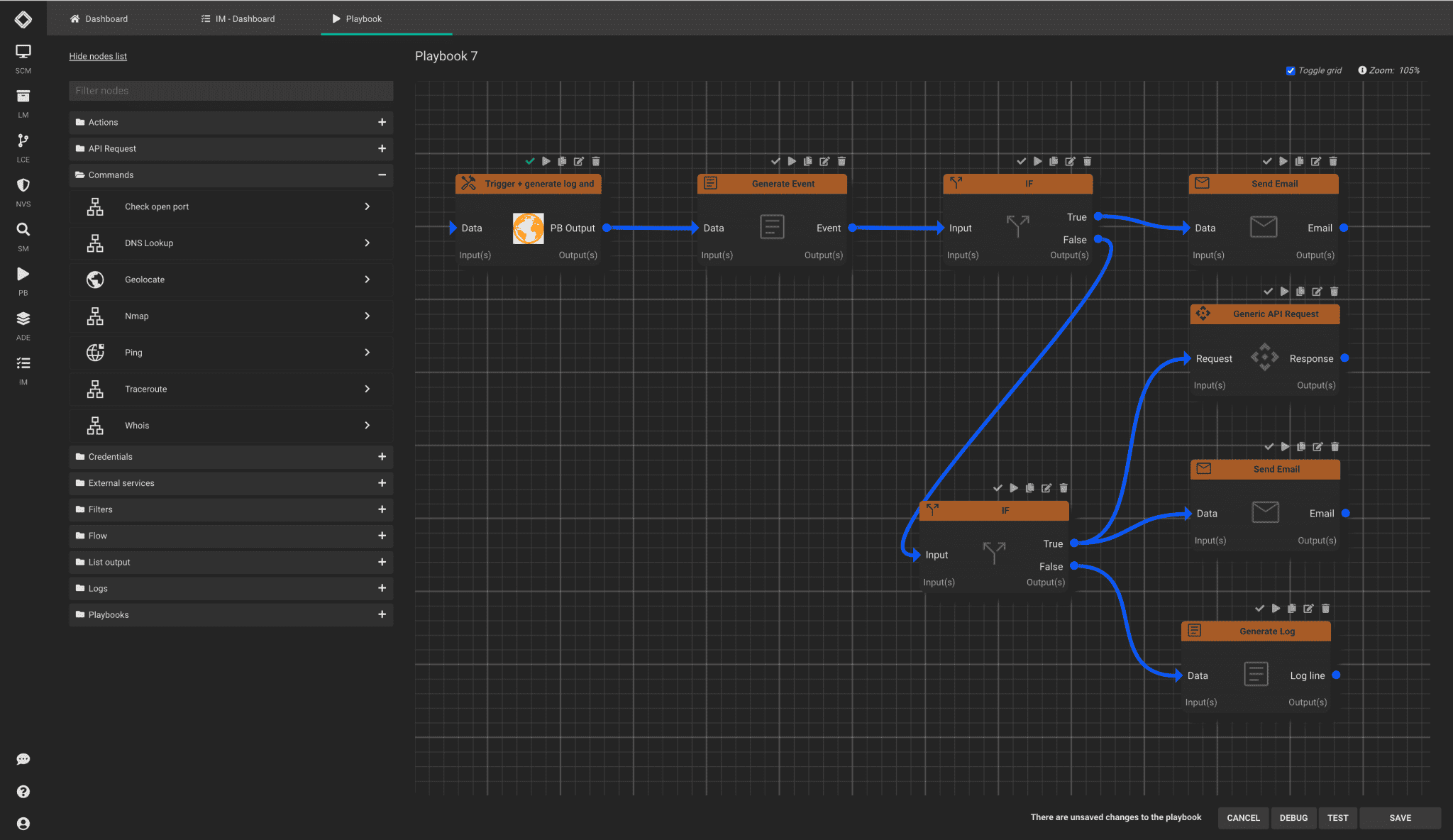Click the Filter nodes search field

[231, 90]
